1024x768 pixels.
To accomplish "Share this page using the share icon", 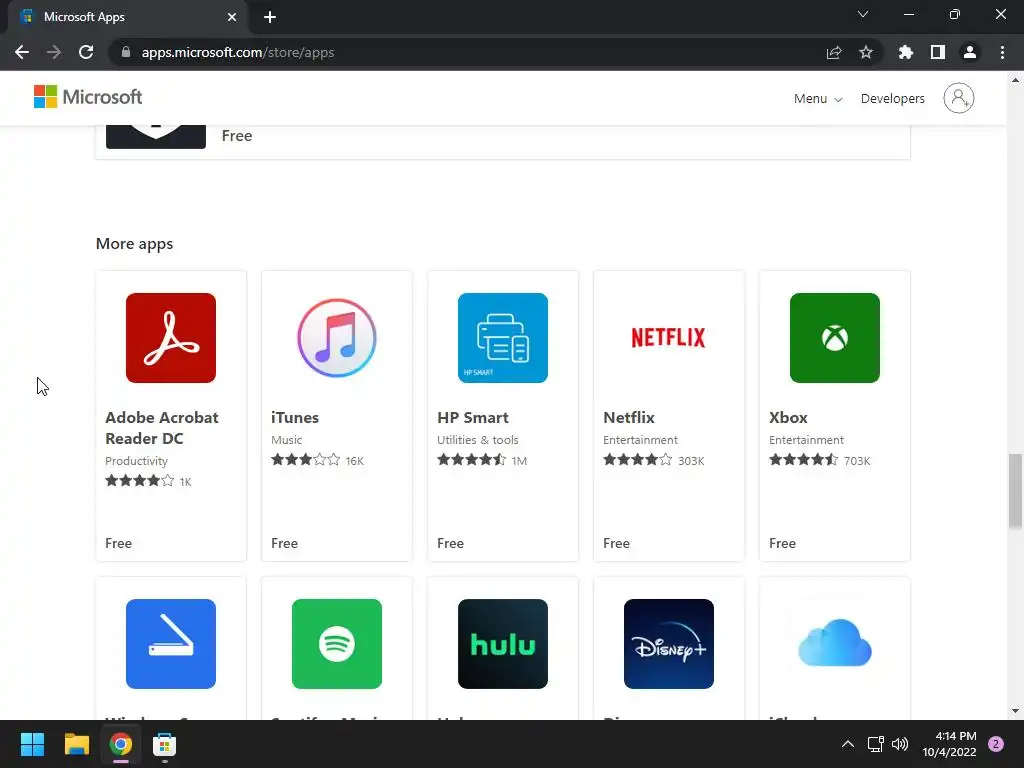I will 833,52.
